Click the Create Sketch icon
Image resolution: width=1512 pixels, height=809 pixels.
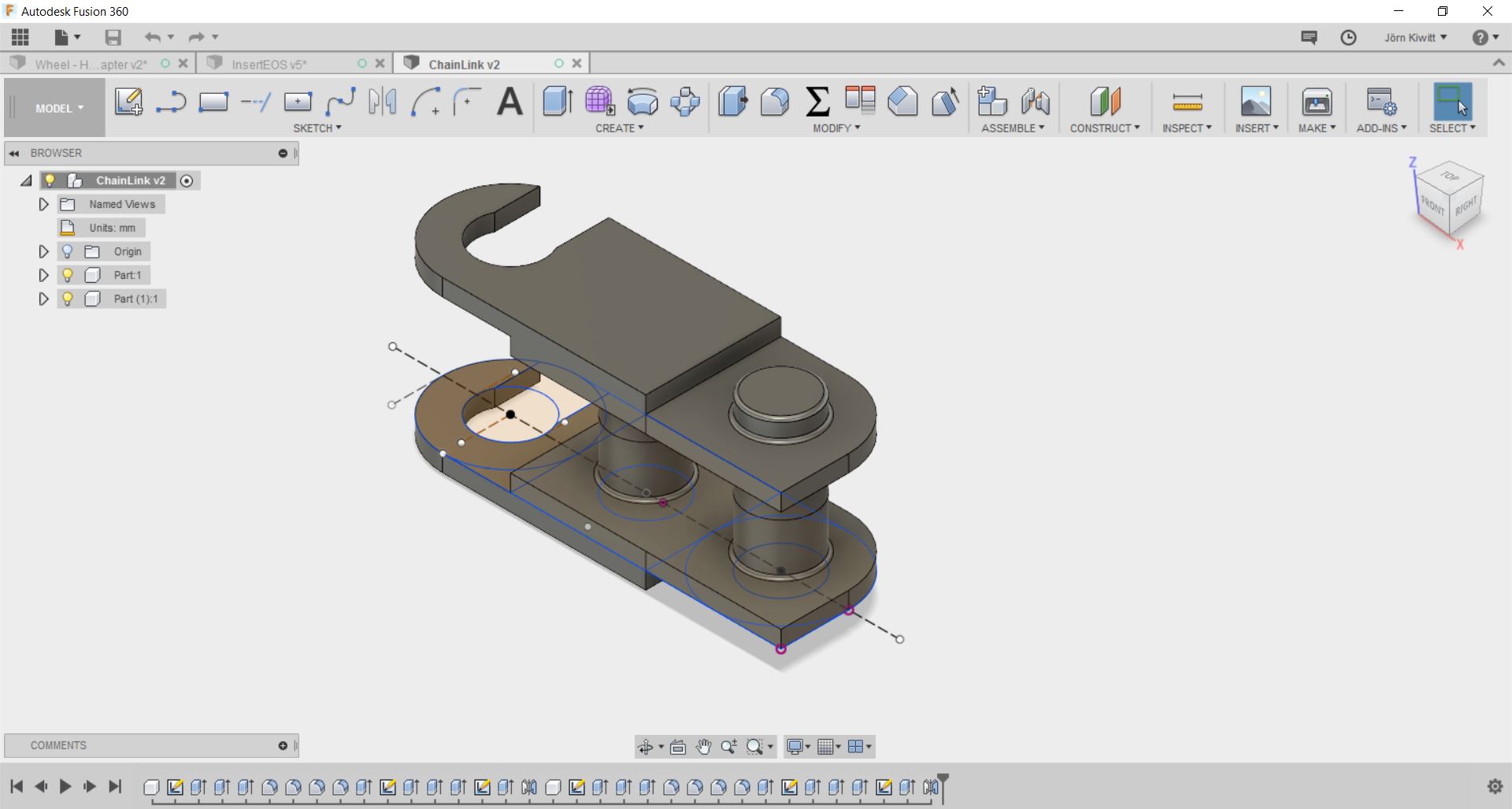pos(128,102)
